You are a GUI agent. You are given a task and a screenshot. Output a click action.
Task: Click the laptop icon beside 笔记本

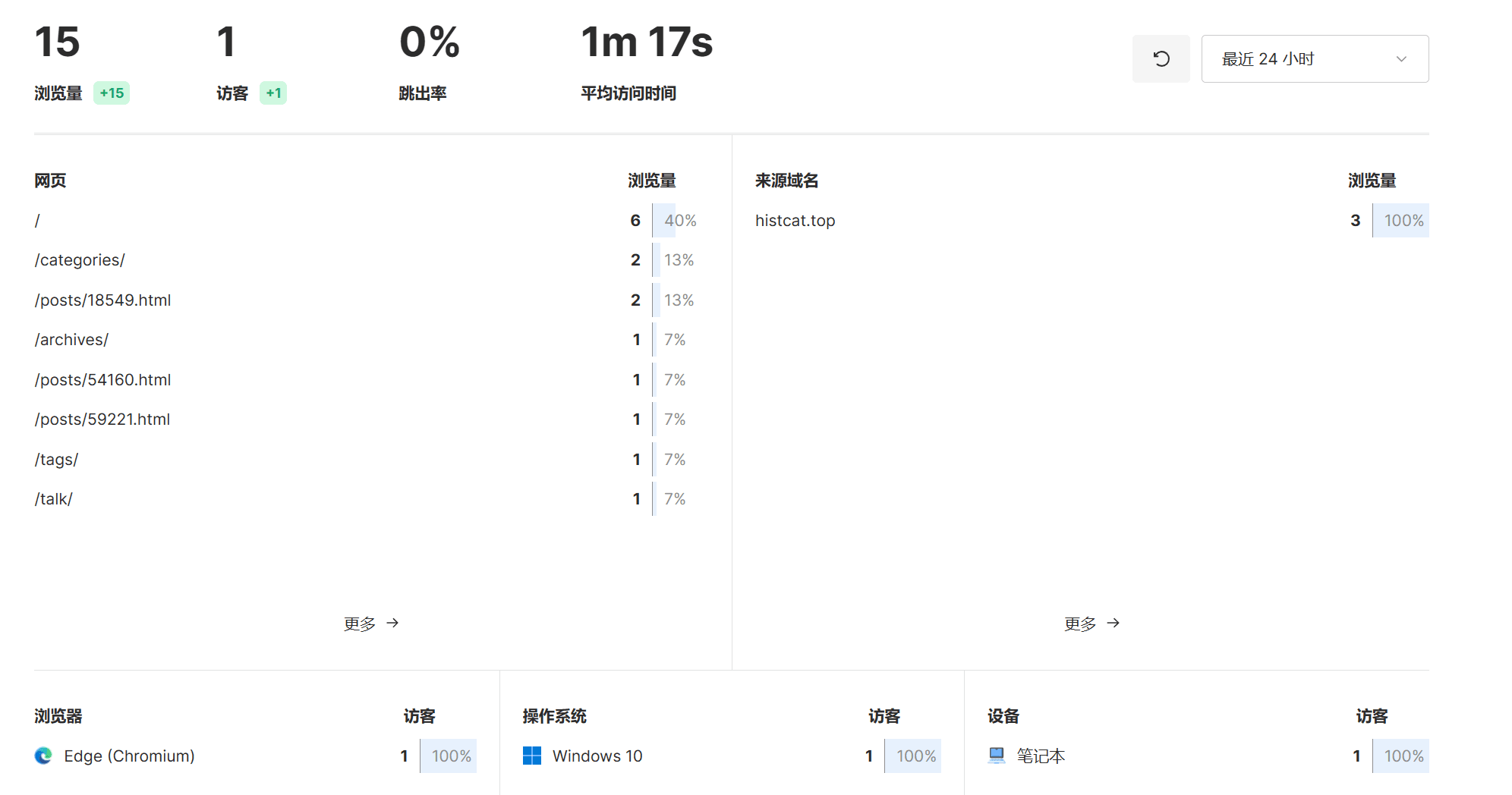997,756
